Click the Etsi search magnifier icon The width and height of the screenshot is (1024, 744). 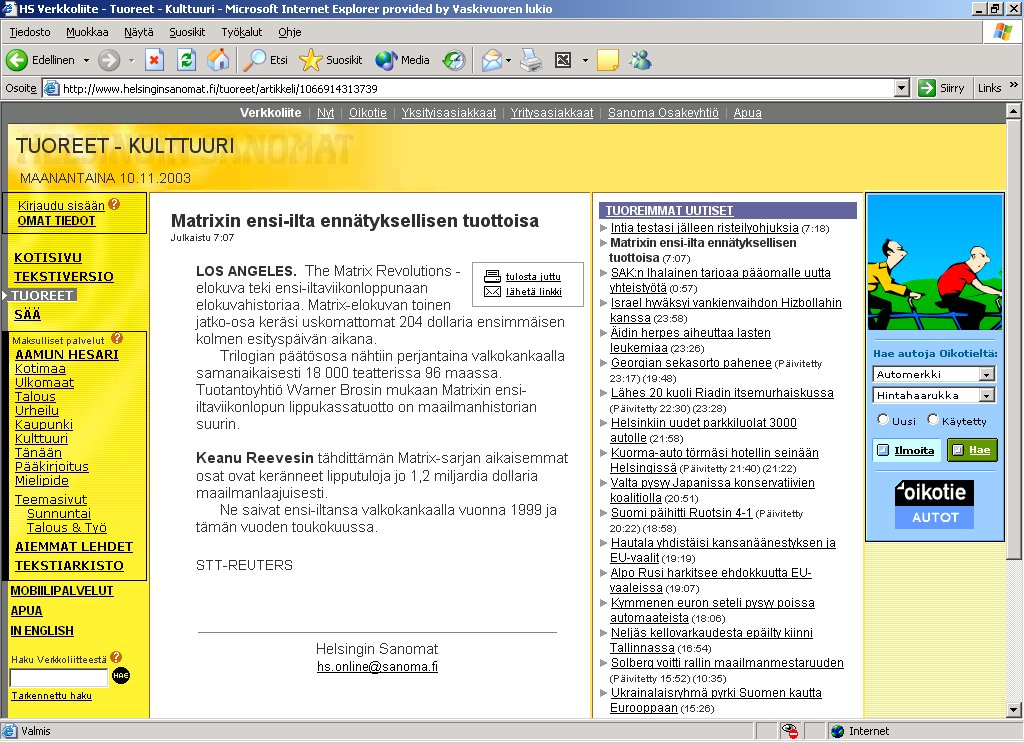click(x=254, y=60)
